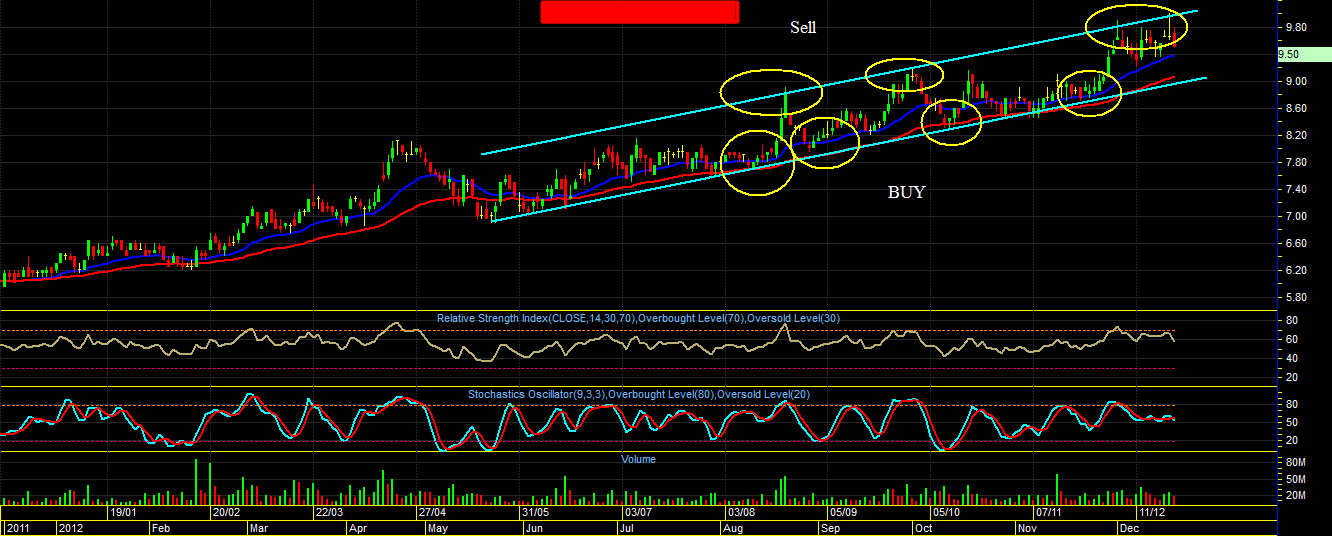Image resolution: width=1332 pixels, height=536 pixels.
Task: Click the Stochastics Oscillator indicator title
Action: pyautogui.click(x=639, y=394)
